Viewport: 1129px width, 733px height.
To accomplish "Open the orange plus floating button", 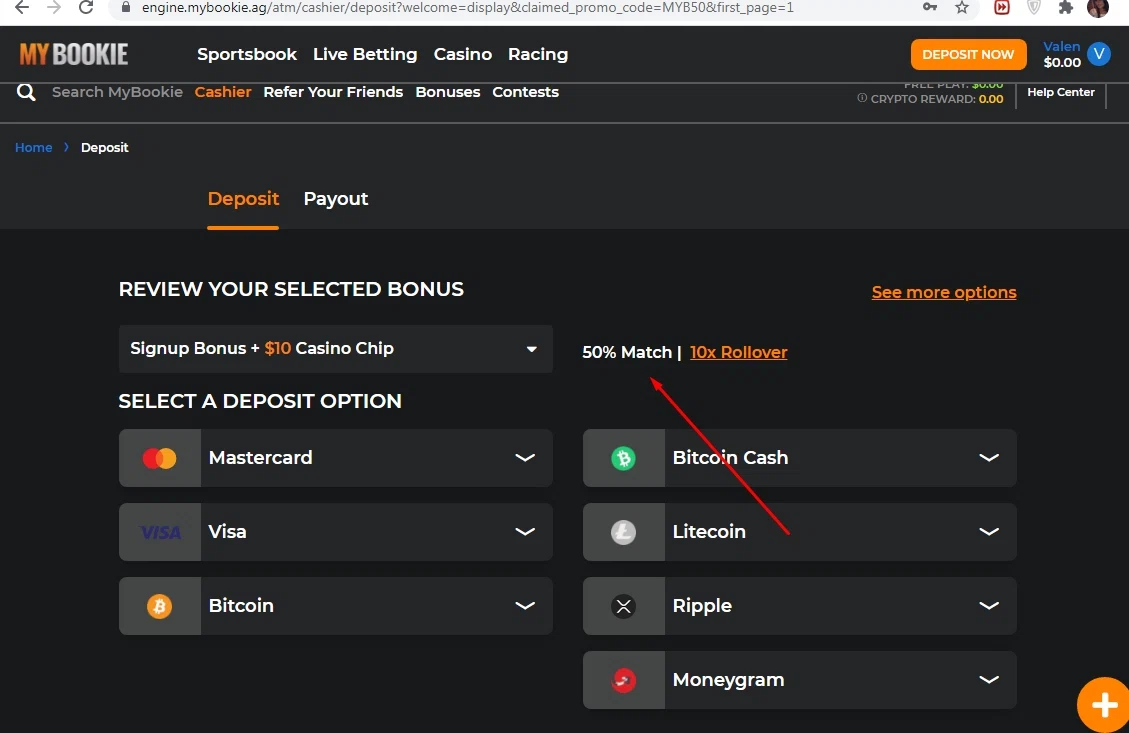I will pyautogui.click(x=1104, y=705).
